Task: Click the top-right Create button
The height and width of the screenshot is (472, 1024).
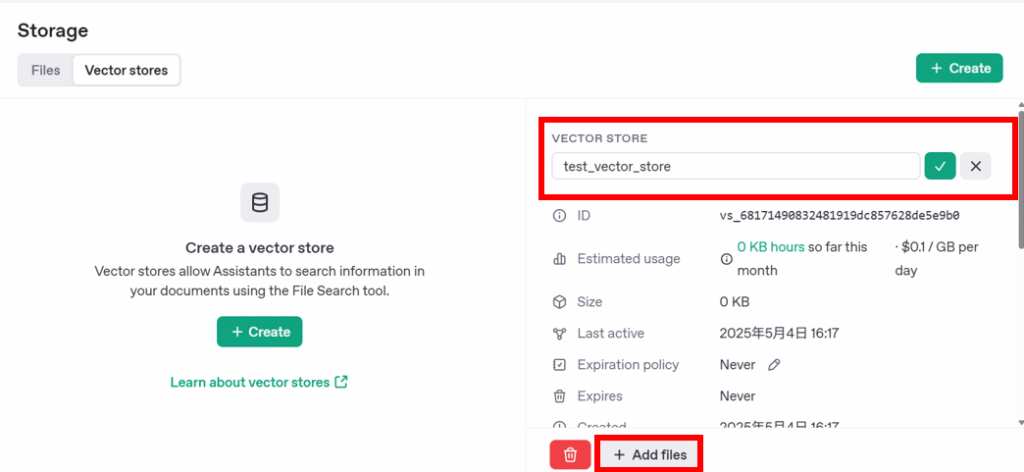Action: pyautogui.click(x=959, y=68)
